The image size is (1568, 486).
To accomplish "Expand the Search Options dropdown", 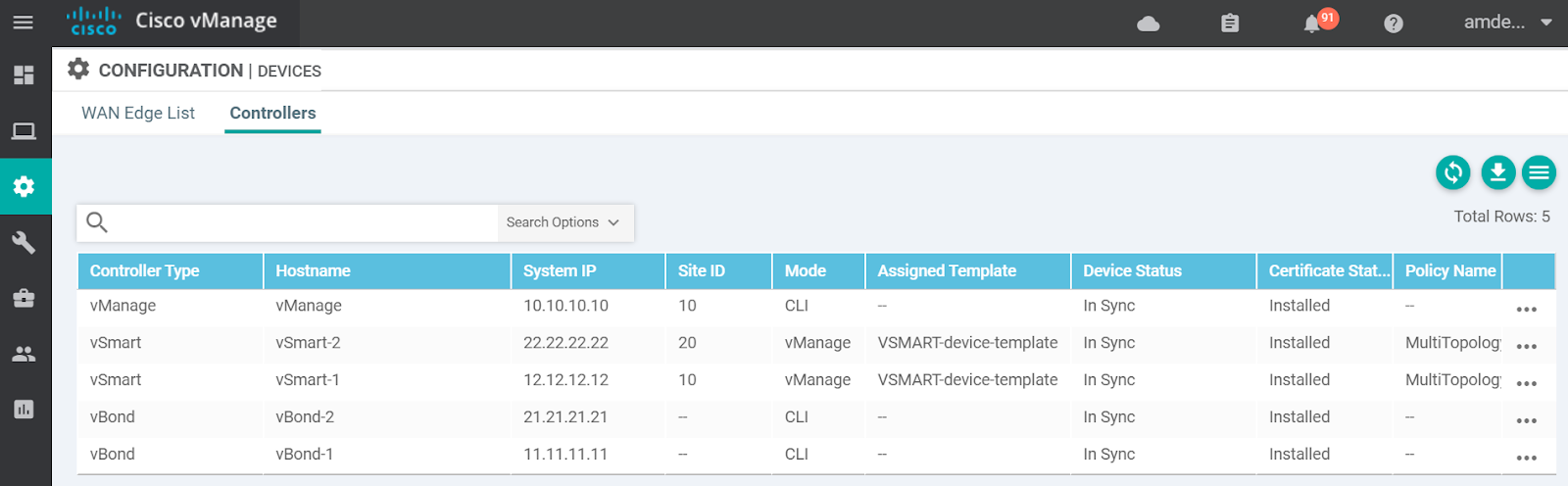I will (x=563, y=222).
